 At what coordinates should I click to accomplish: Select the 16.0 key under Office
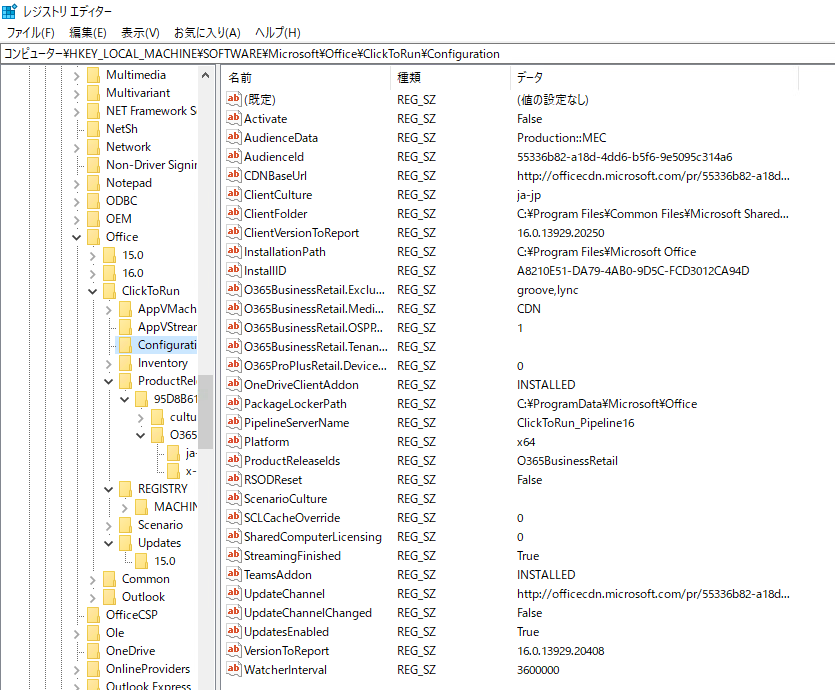(x=133, y=273)
